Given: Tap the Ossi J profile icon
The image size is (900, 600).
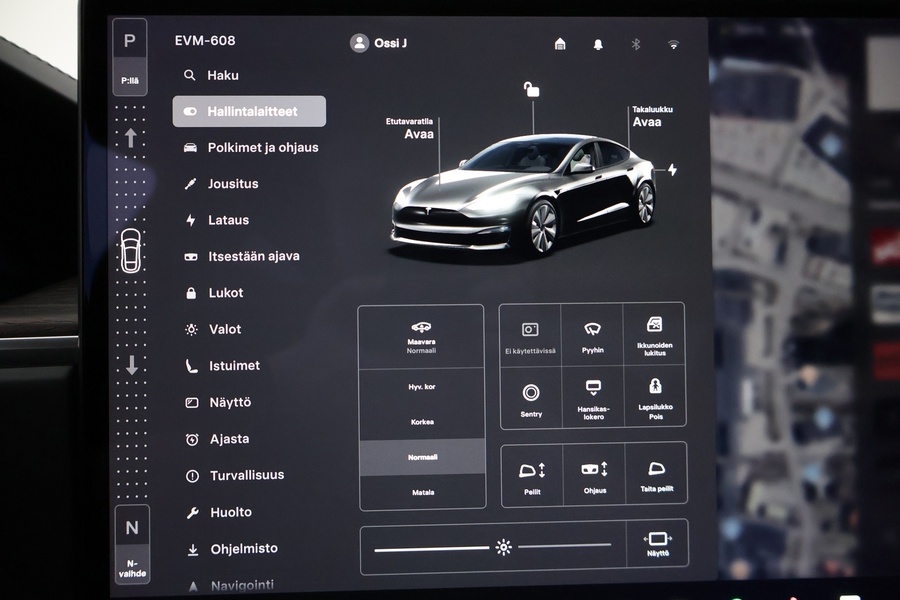Looking at the screenshot, I should click(x=359, y=43).
